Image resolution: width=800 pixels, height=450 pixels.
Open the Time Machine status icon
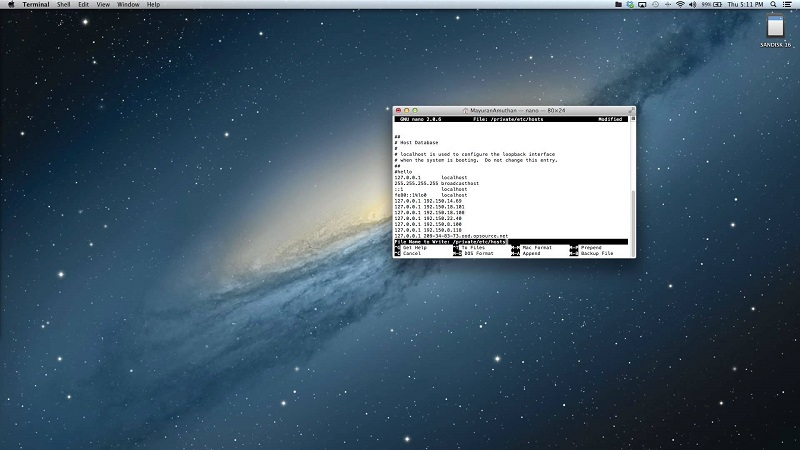[x=656, y=5]
